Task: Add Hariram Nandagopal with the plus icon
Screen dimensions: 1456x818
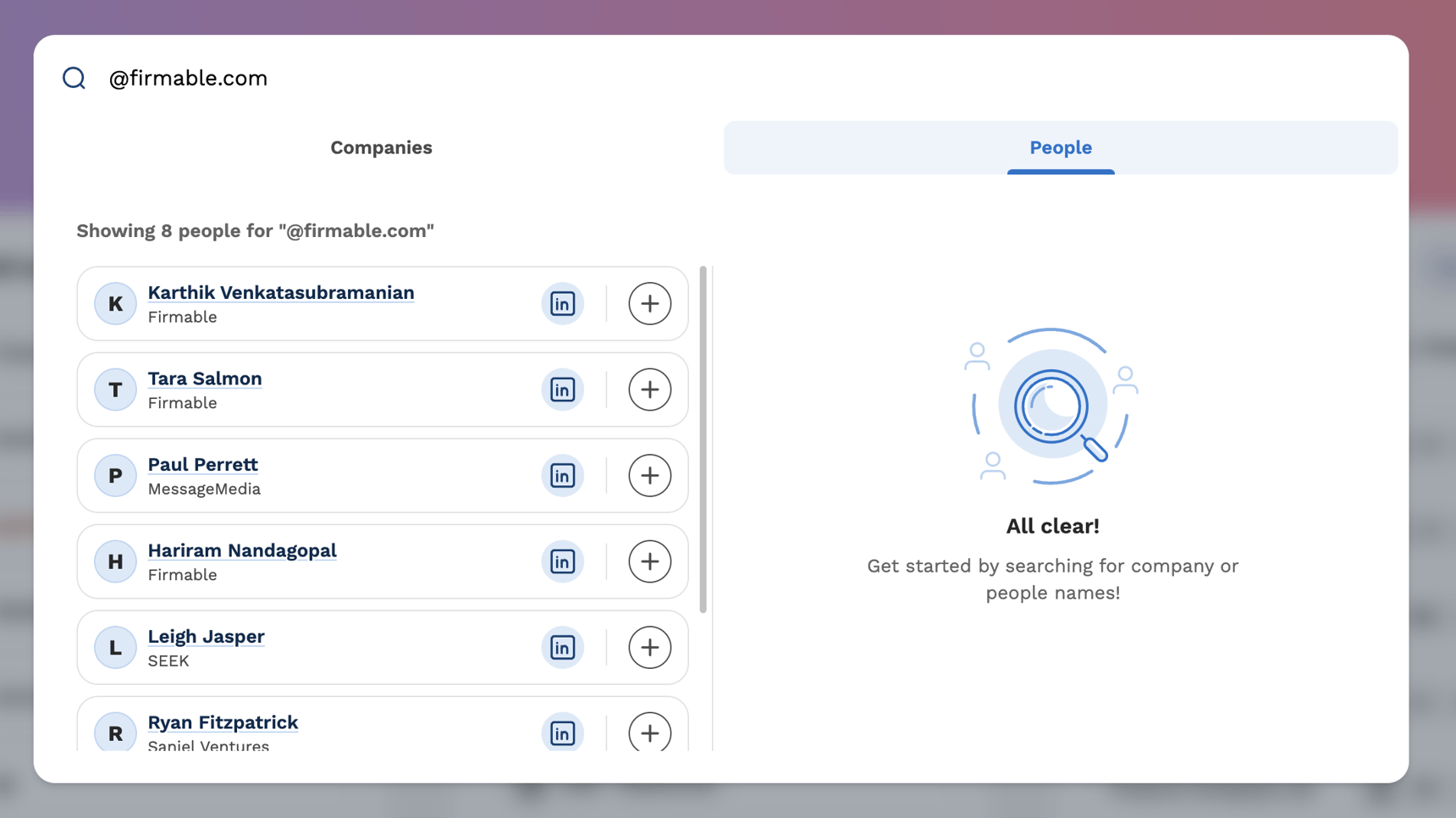Action: tap(649, 561)
